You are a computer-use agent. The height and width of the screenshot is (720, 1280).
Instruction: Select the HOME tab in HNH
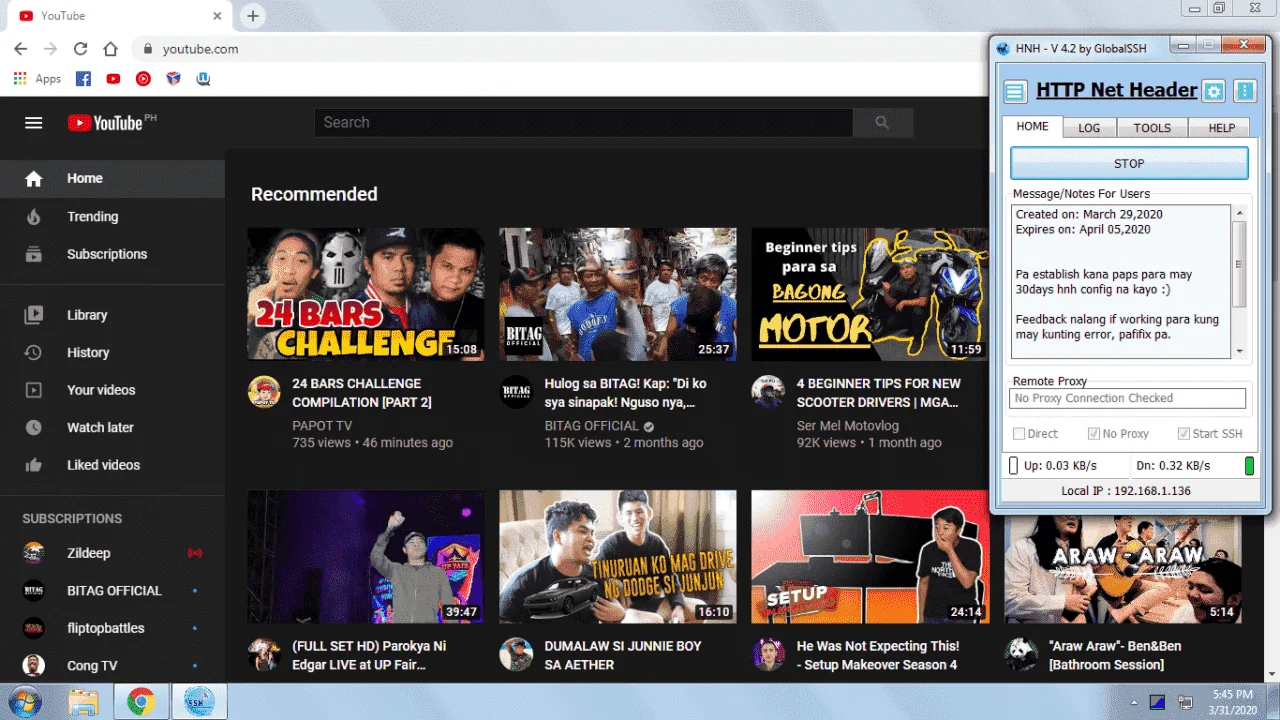(x=1032, y=126)
